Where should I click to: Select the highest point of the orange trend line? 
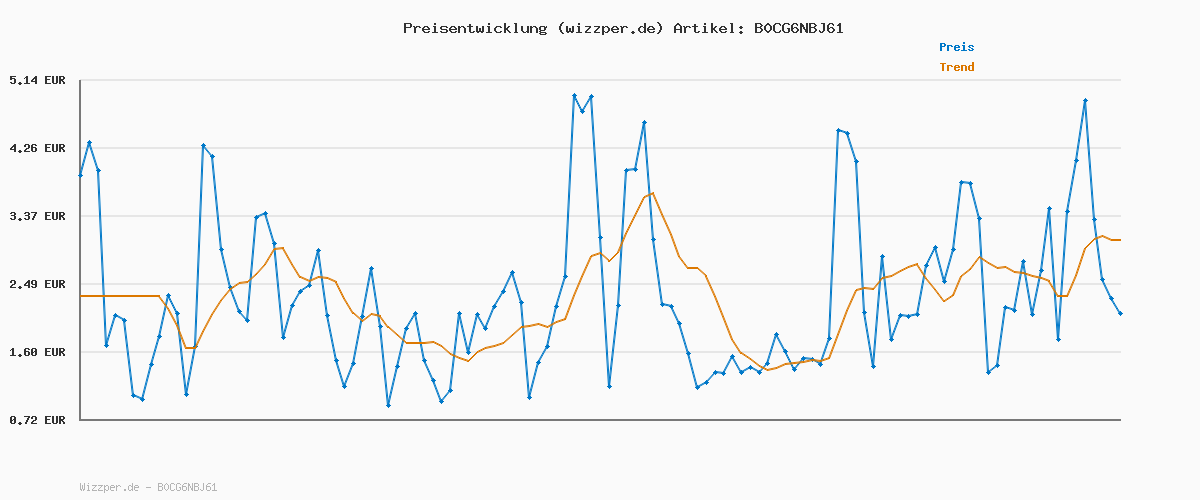click(x=653, y=194)
